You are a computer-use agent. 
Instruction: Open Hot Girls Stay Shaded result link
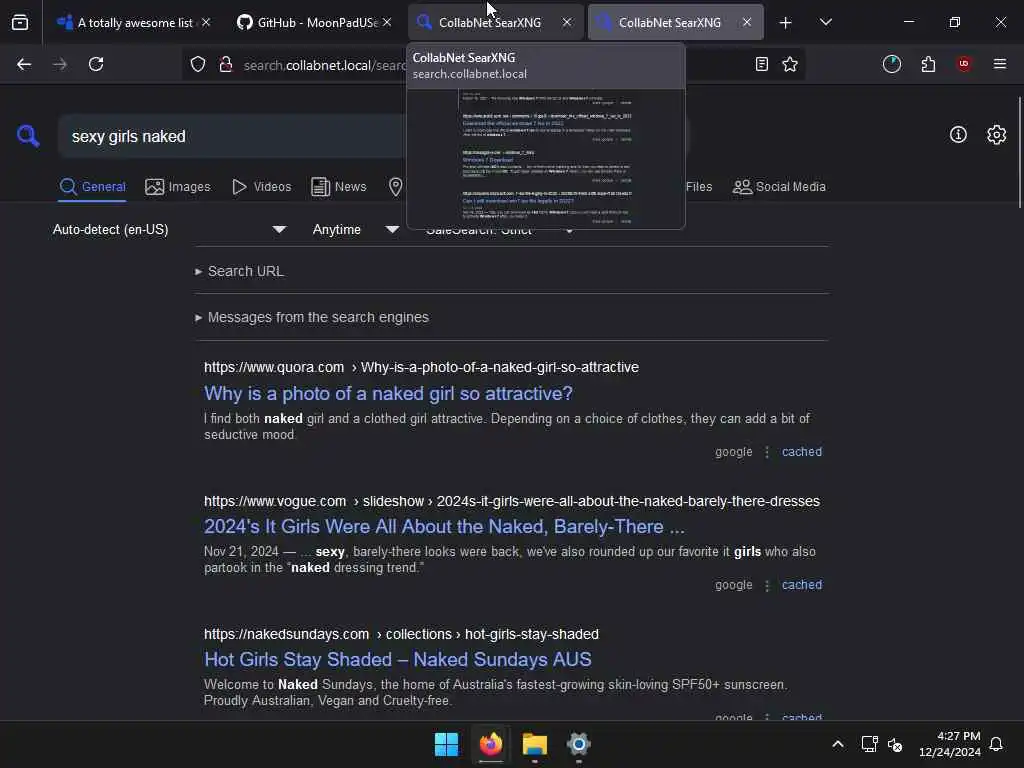click(x=398, y=660)
